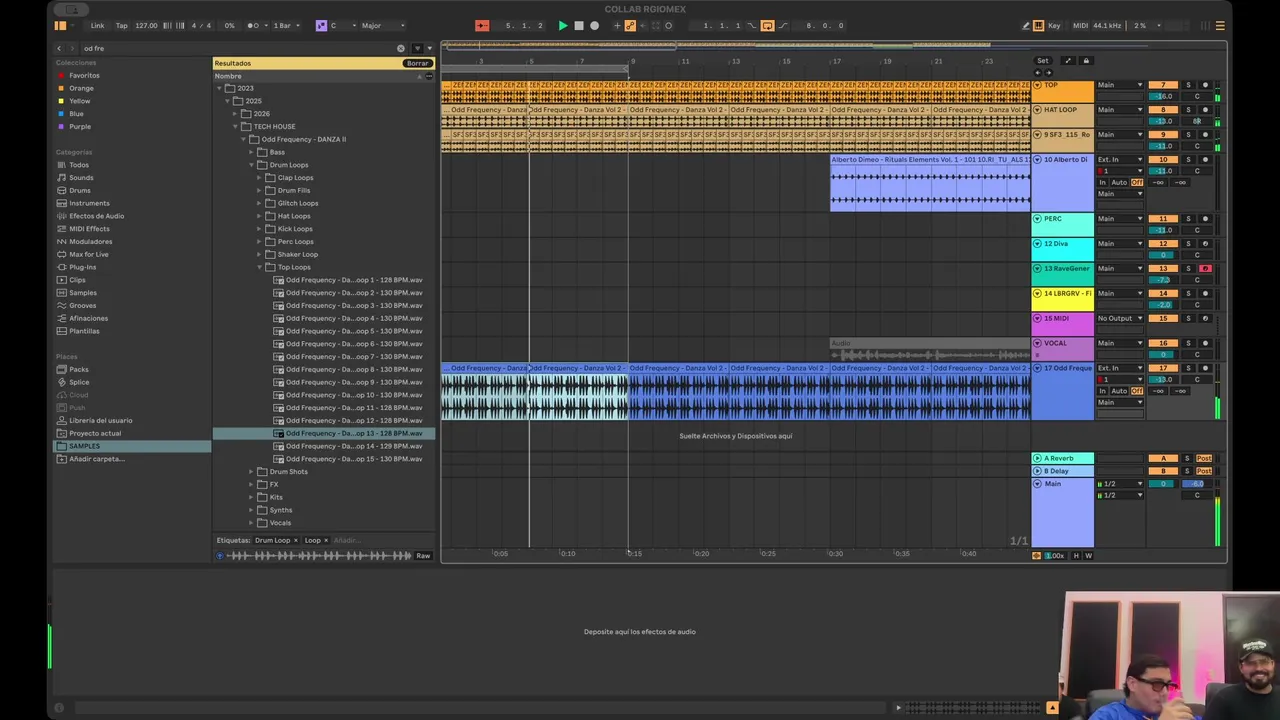
Task: Select the Purple collection
Action: [x=80, y=127]
